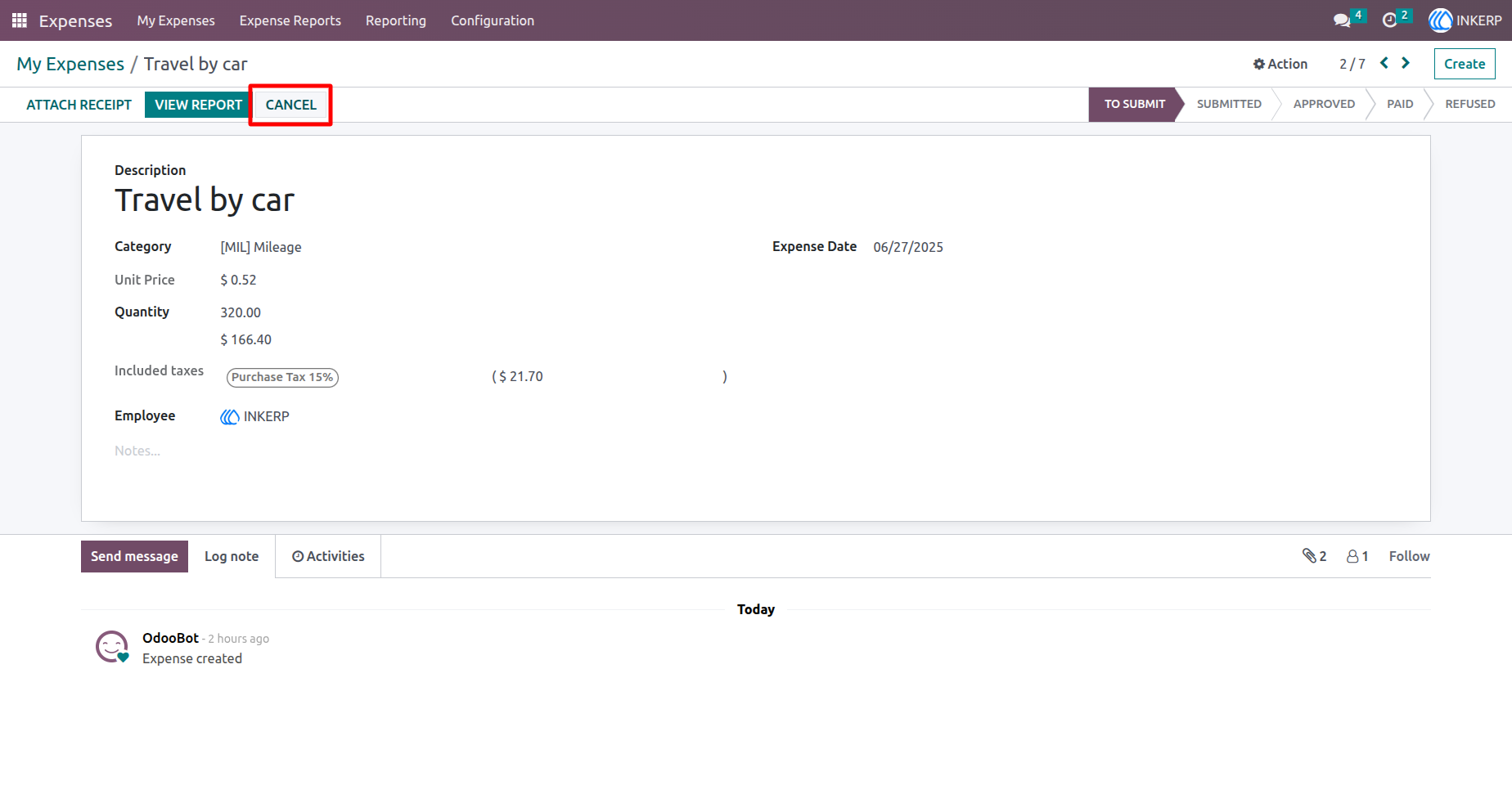Click the INKERP user avatar icon
Screen dimensions: 1512x790
click(x=1440, y=20)
